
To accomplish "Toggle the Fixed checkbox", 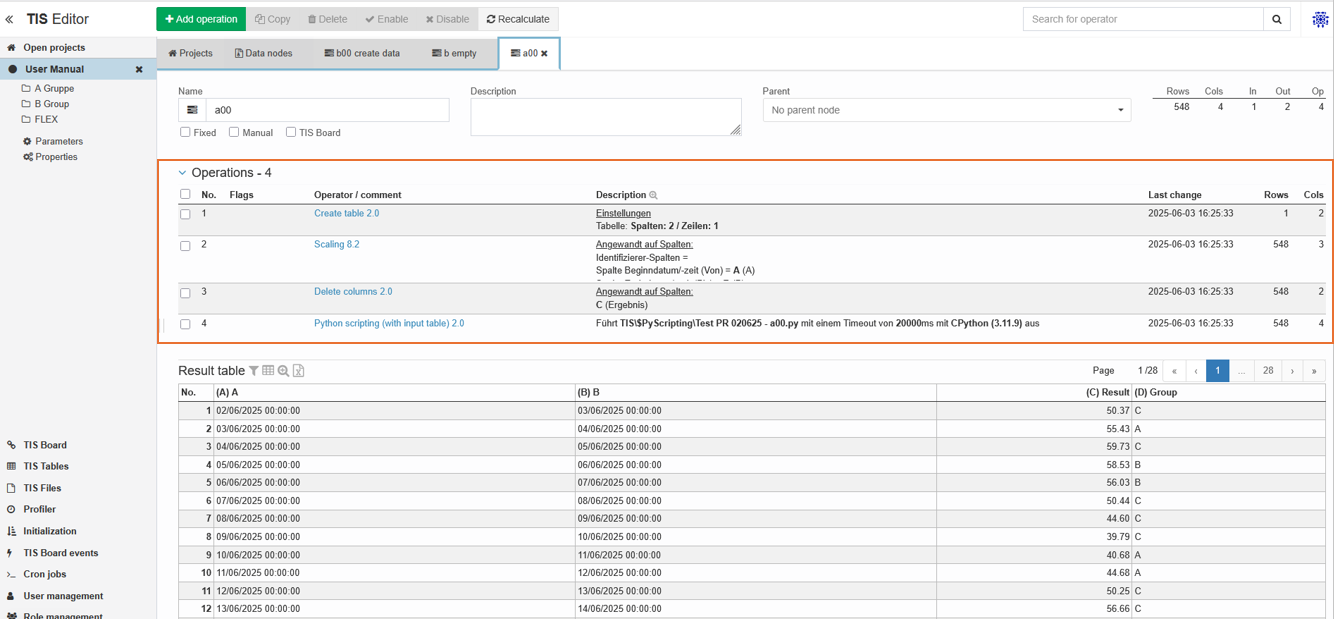I will (x=185, y=132).
